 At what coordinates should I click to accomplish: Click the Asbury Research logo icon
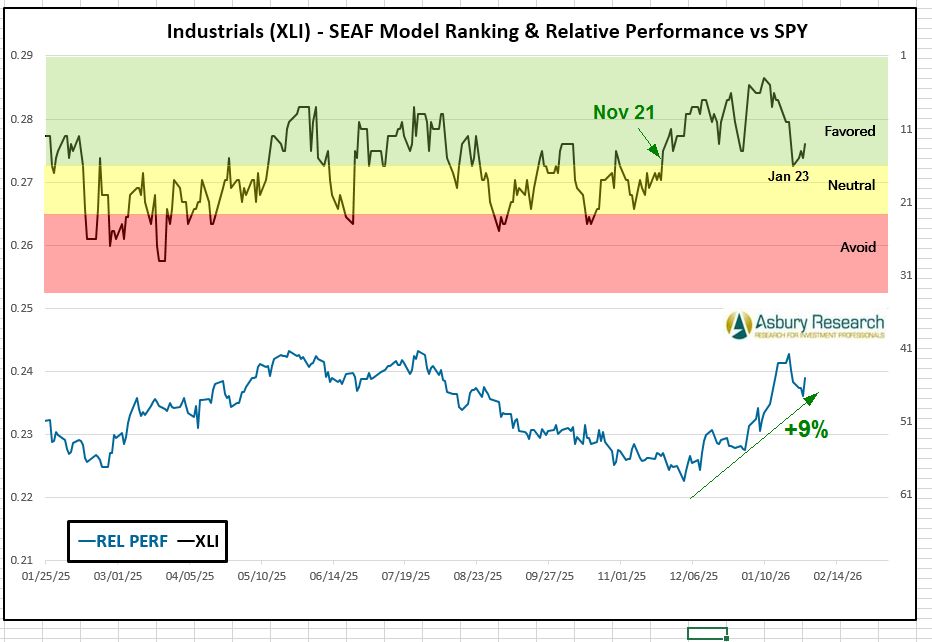741,323
